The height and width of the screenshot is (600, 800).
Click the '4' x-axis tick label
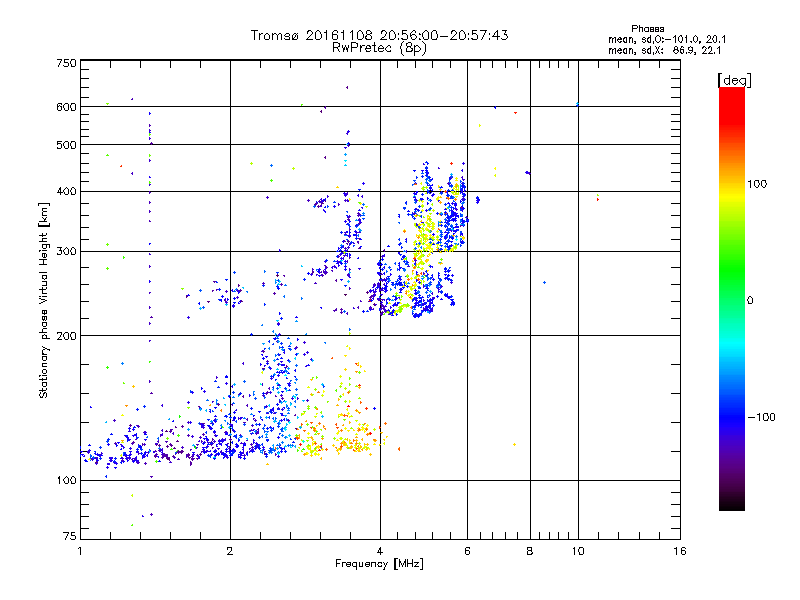tap(380, 551)
